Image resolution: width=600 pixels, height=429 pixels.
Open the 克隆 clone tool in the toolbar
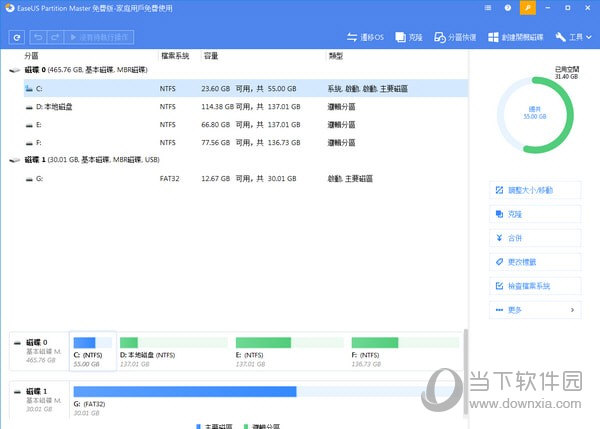tap(409, 37)
